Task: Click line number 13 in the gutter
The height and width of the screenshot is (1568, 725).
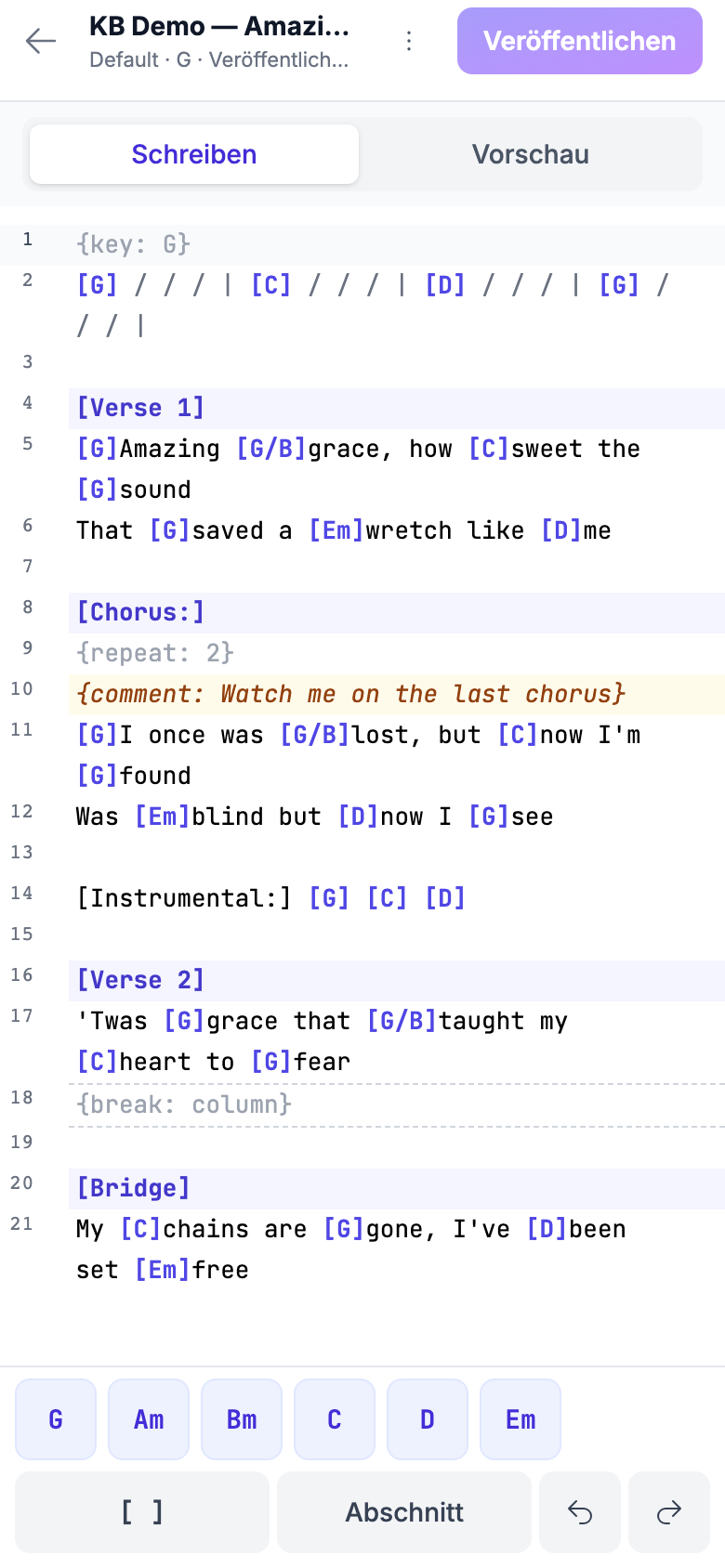Action: 22,852
